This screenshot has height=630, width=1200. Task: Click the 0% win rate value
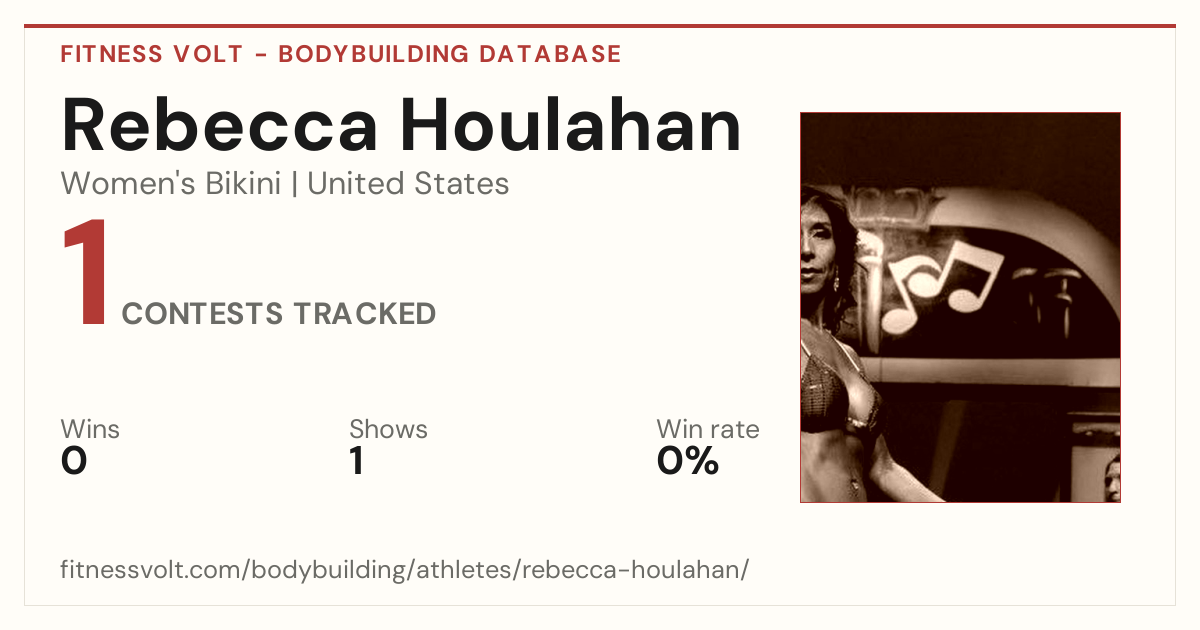(688, 461)
